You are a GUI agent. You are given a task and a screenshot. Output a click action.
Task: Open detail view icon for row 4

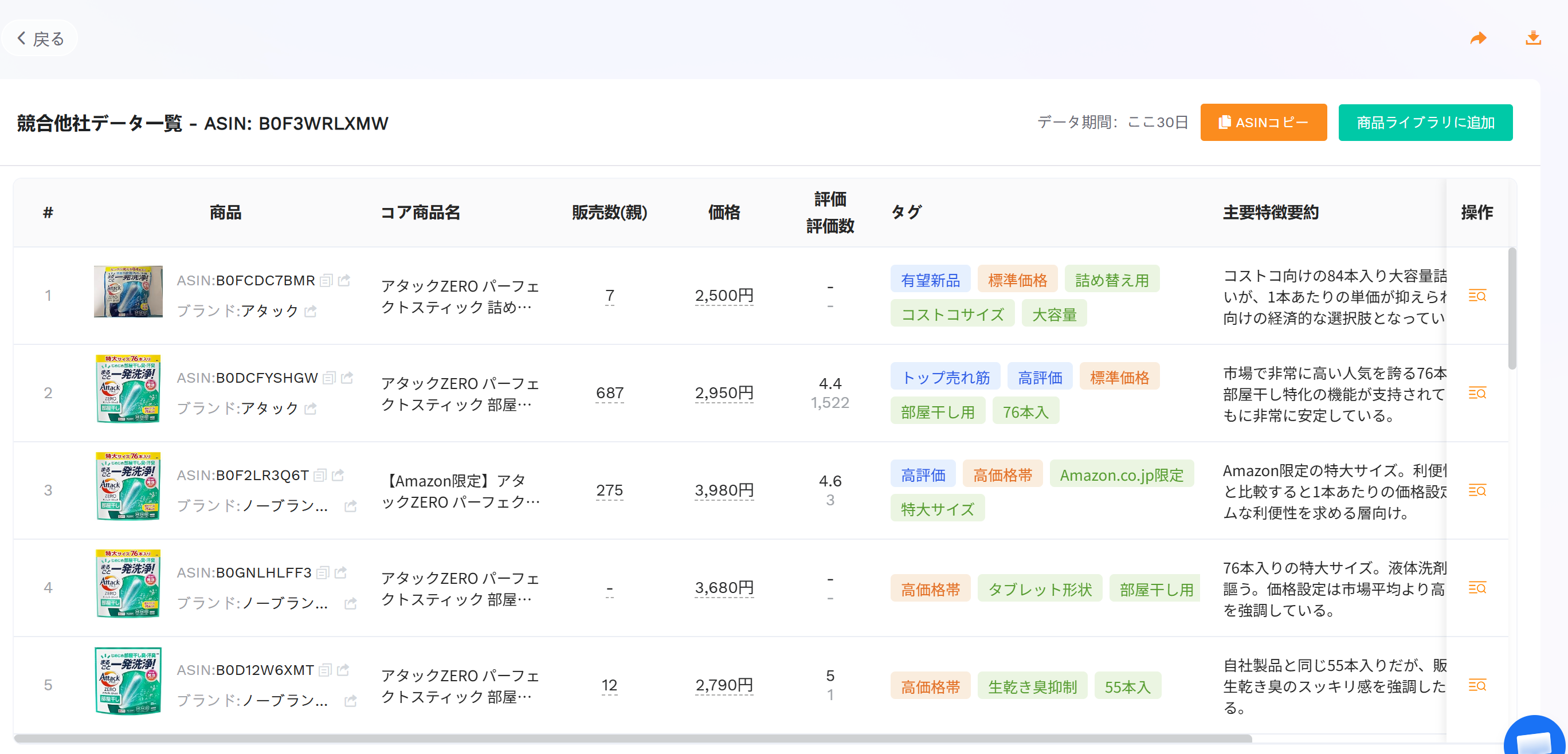1477,588
